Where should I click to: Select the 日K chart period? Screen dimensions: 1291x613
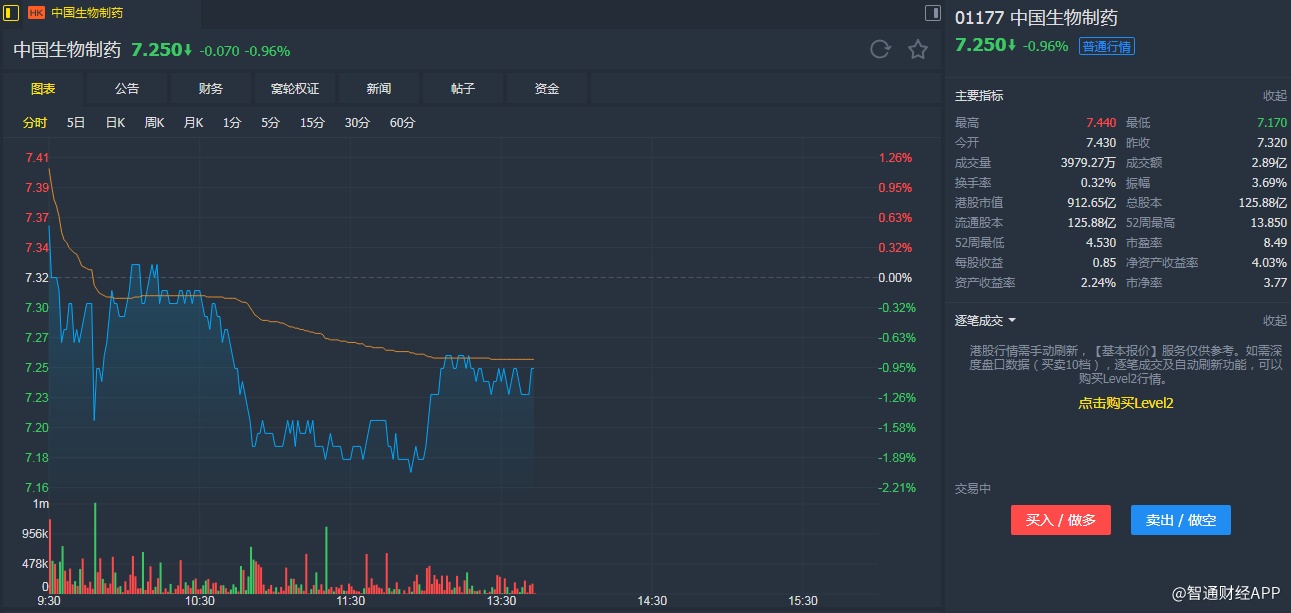point(115,123)
